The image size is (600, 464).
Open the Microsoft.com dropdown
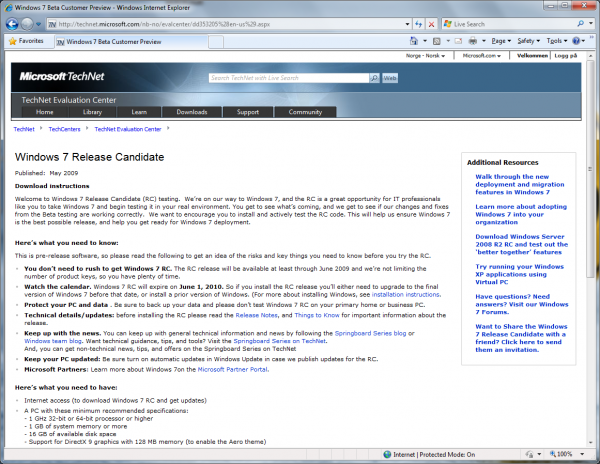(x=482, y=56)
